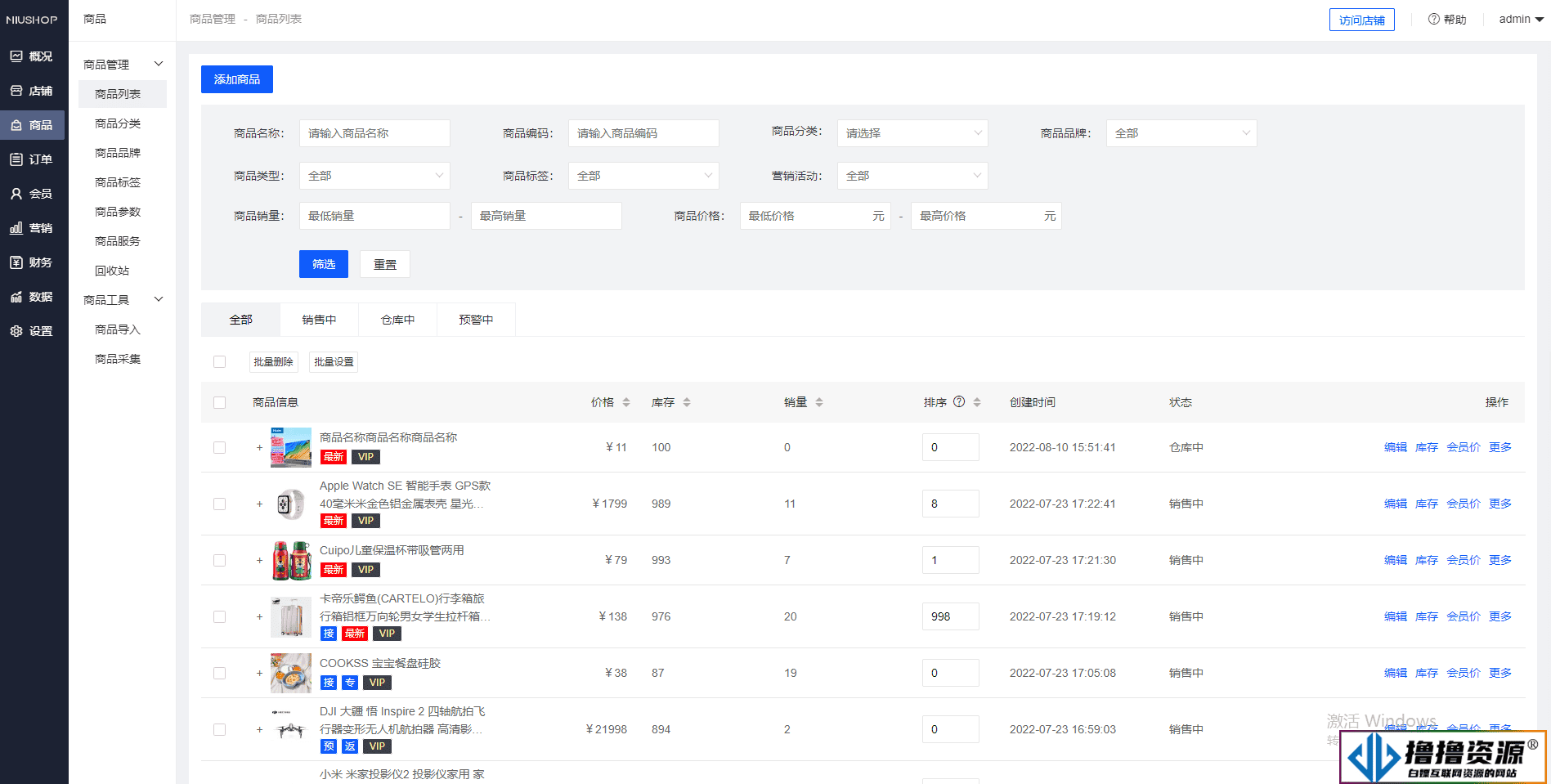Click the 批量删除 button
1551x784 pixels.
coord(273,362)
